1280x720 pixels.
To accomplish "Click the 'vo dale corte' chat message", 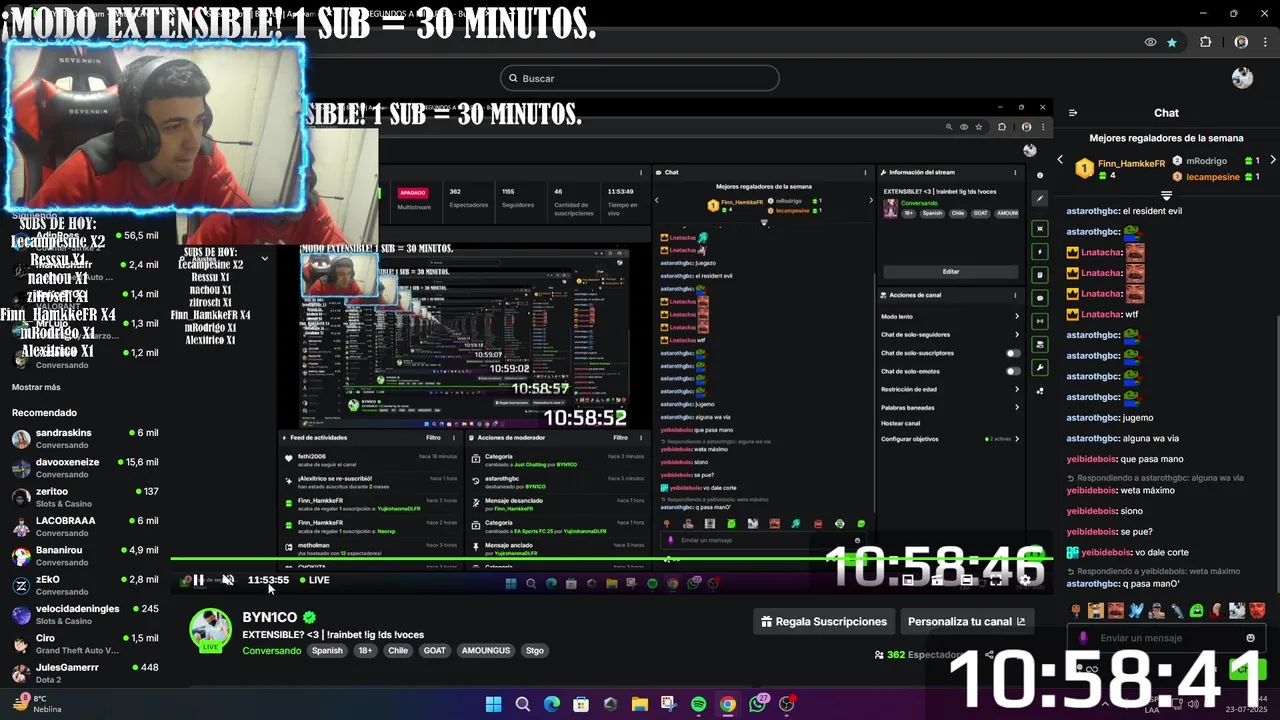I will (x=1127, y=552).
